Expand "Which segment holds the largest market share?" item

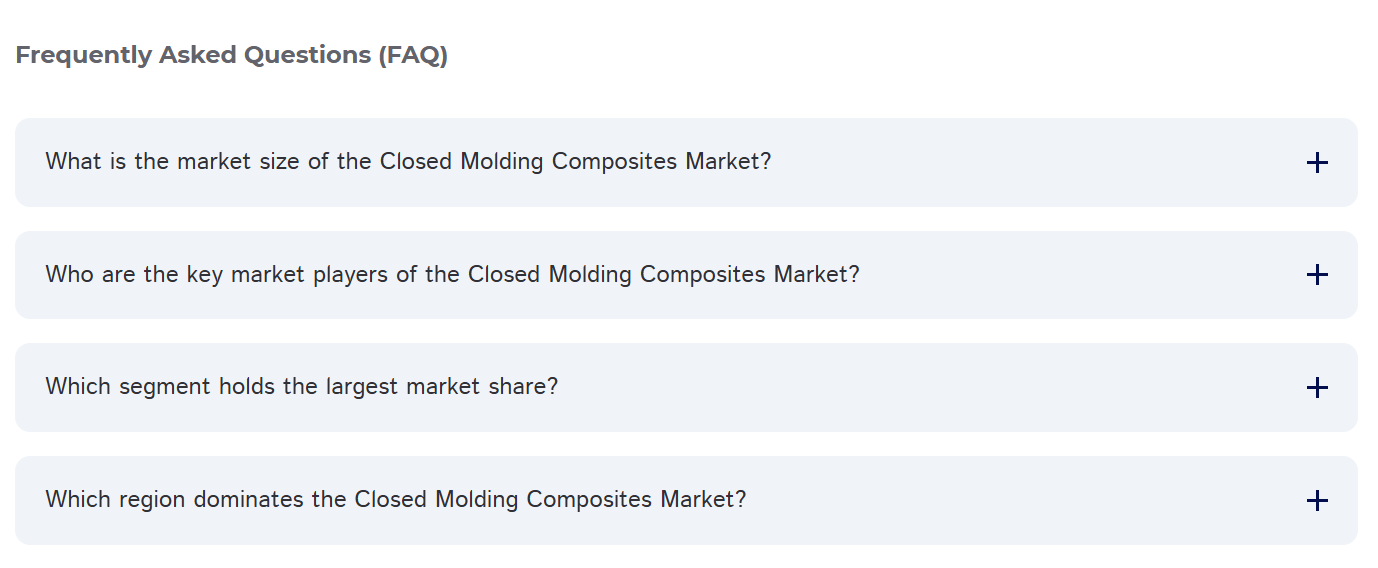pos(686,388)
